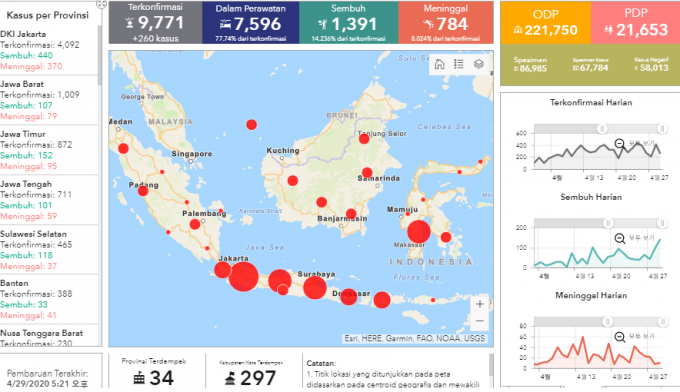Click the province list scrollbar

(100, 55)
